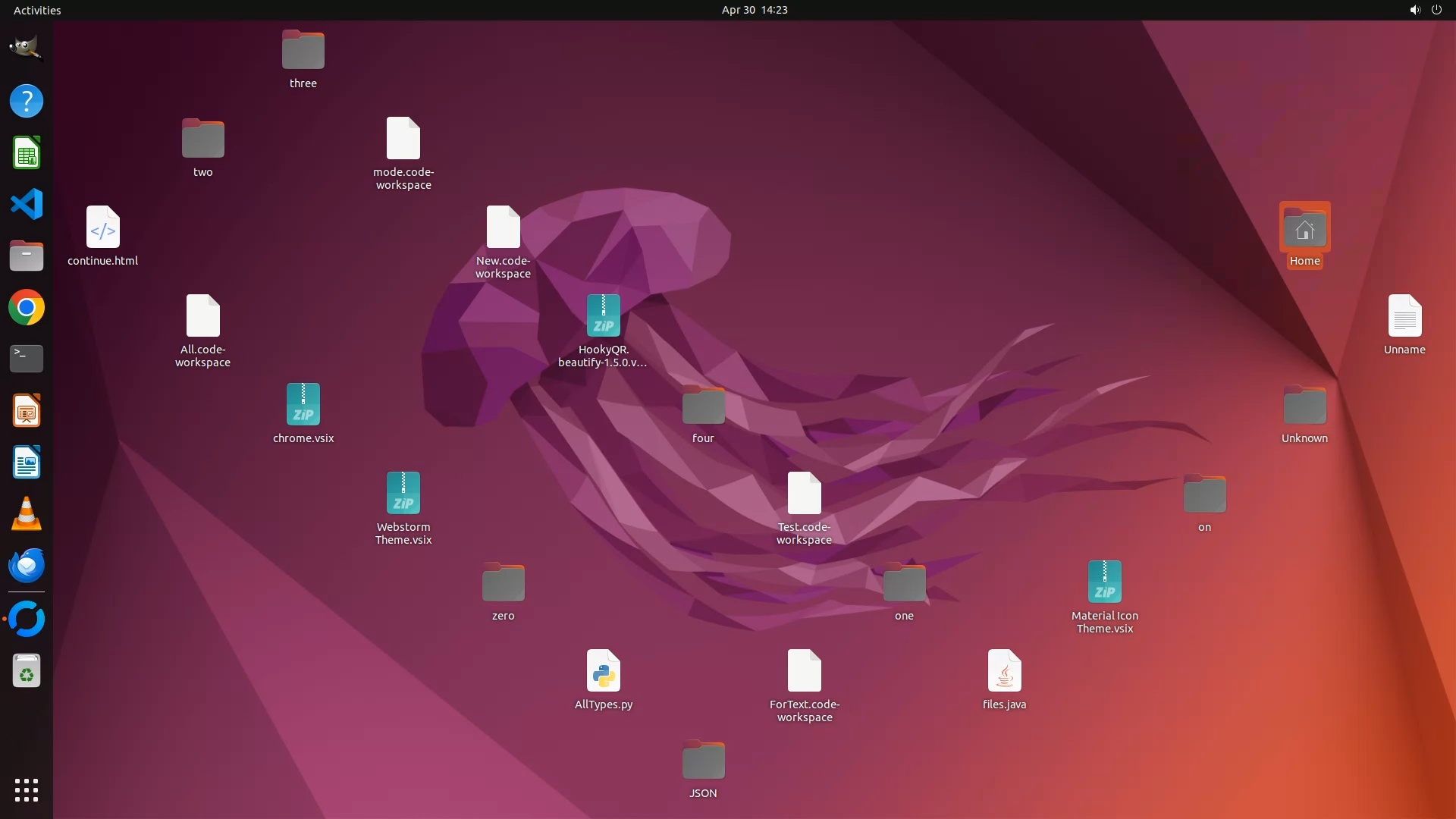Open the system menu via power icon
This screenshot has width=1456, height=819.
tap(1436, 10)
